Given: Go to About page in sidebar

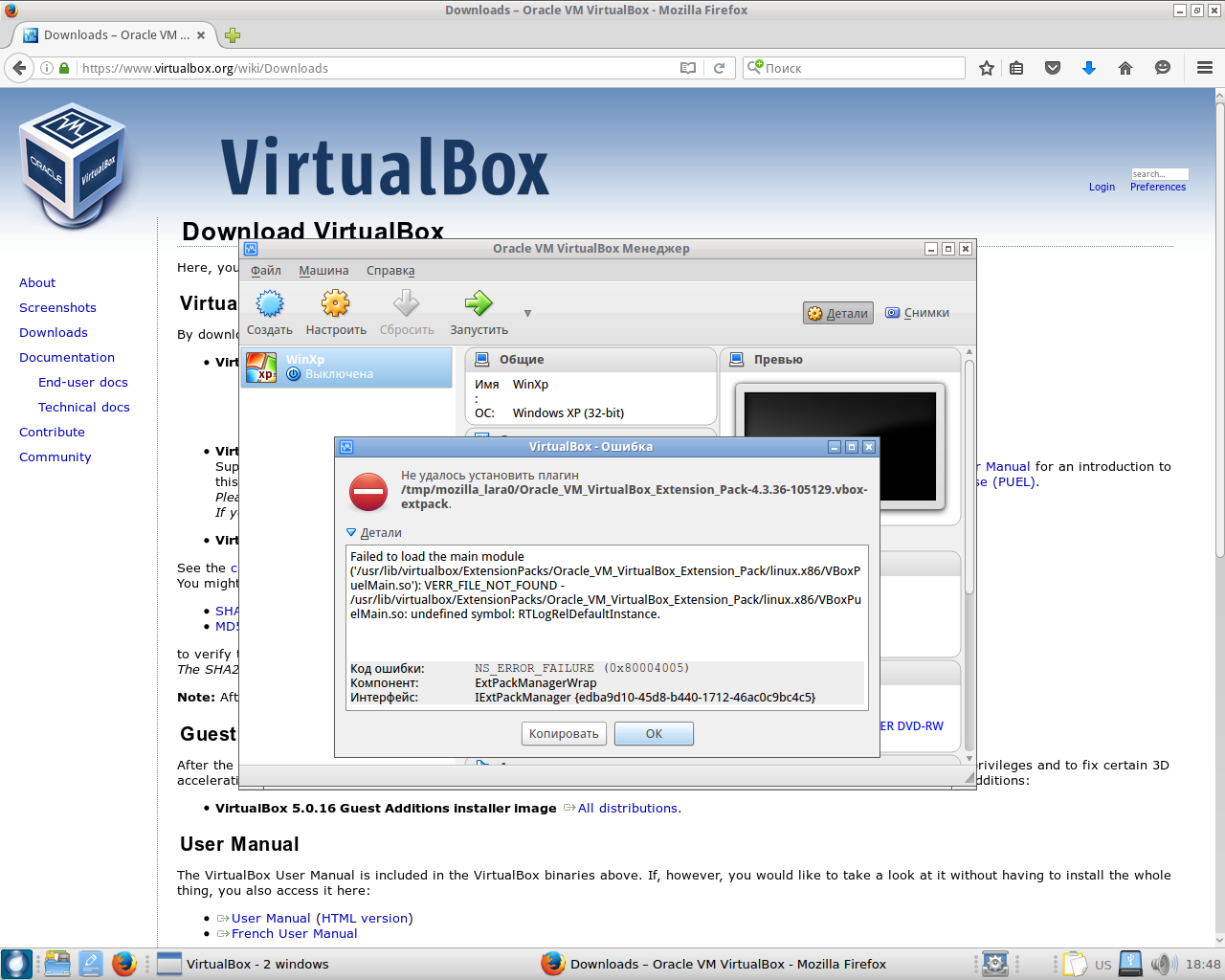Looking at the screenshot, I should pyautogui.click(x=37, y=283).
